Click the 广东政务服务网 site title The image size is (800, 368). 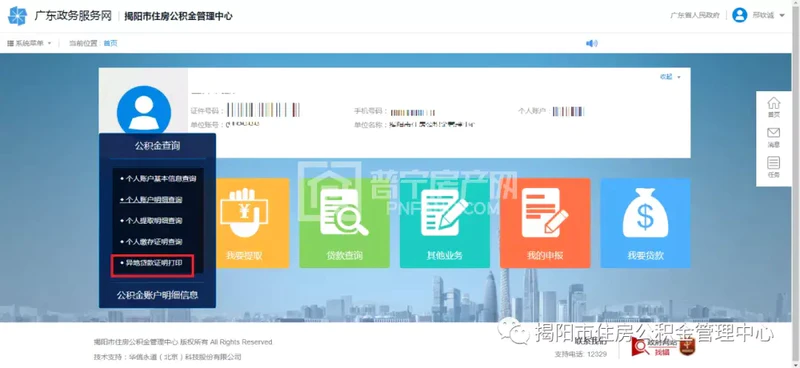pos(73,16)
